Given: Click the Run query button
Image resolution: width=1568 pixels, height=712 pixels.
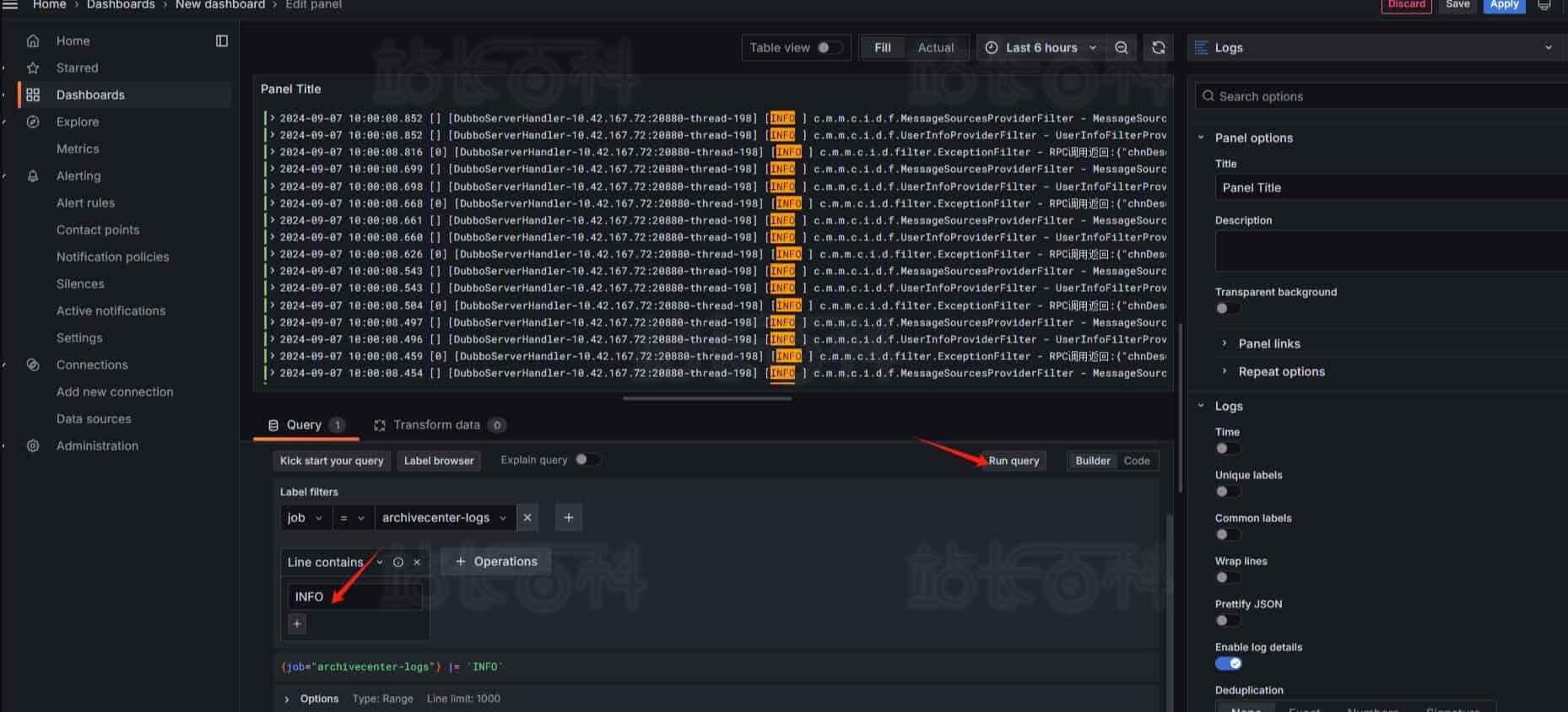Looking at the screenshot, I should point(1014,461).
